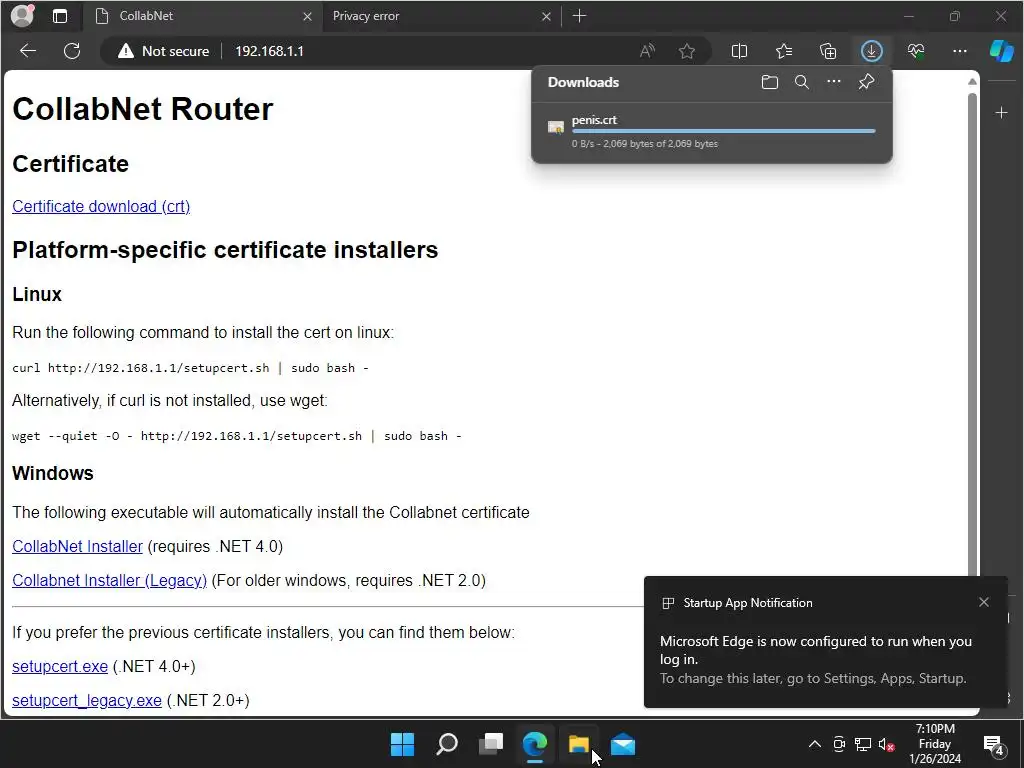This screenshot has width=1024, height=768.
Task: Click the curl setupcert.sh command text
Action: [x=190, y=368]
